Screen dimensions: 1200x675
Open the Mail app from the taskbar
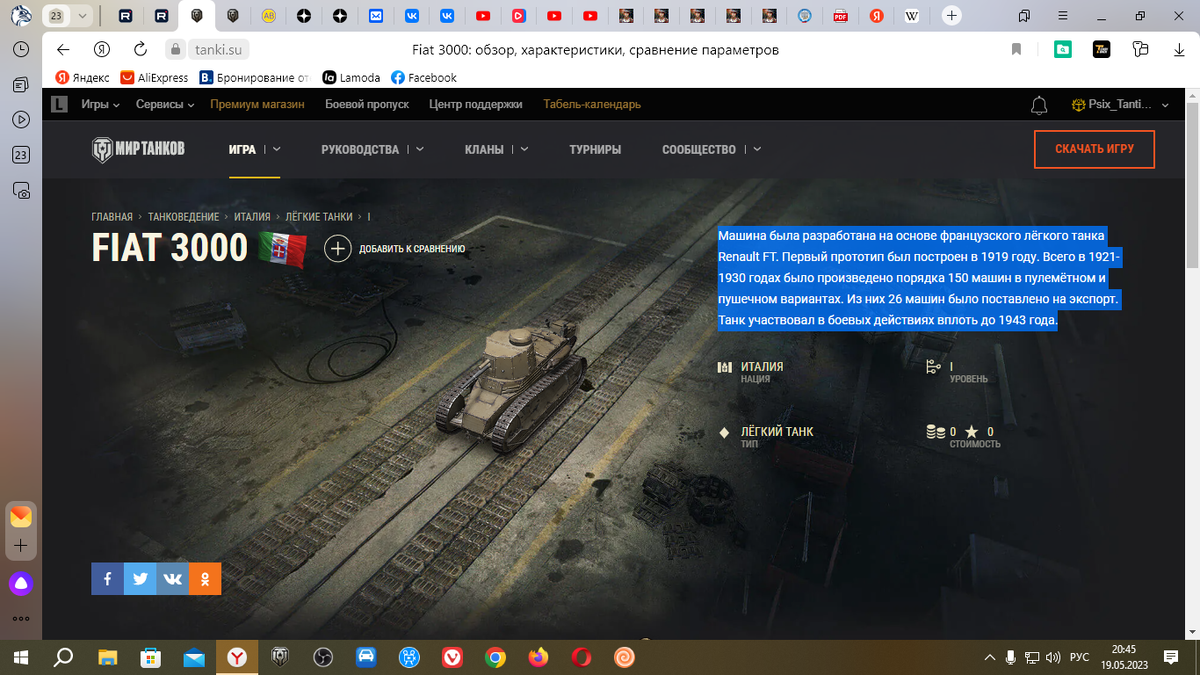coord(194,657)
